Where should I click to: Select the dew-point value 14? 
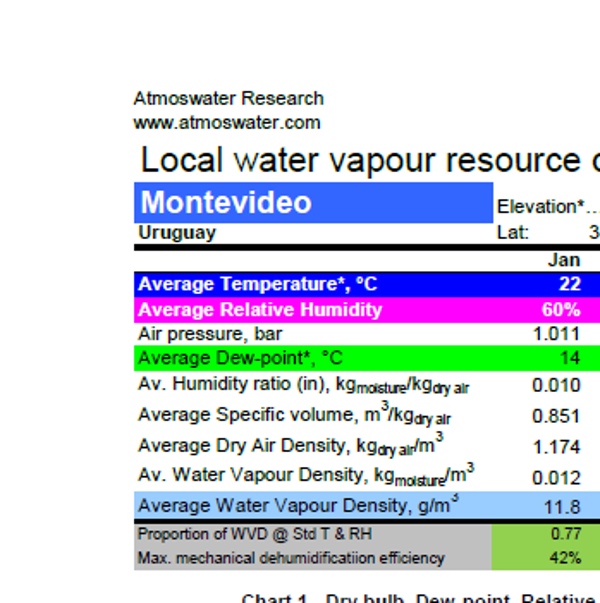[x=570, y=358]
